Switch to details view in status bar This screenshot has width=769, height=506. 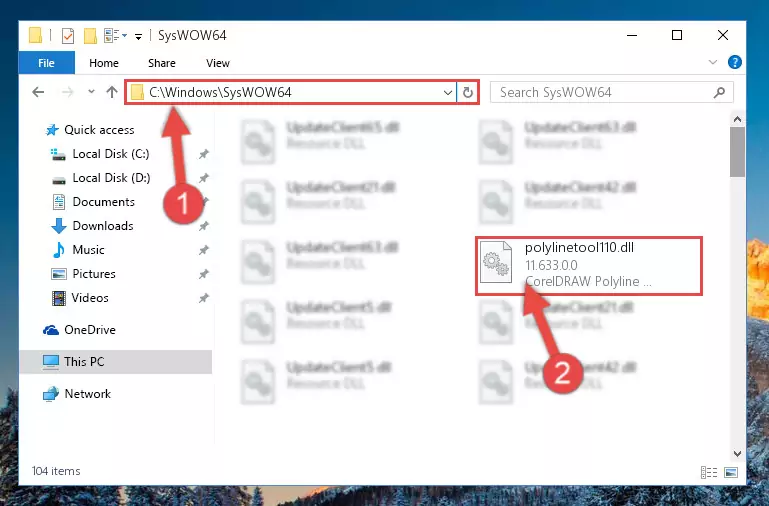pos(709,472)
